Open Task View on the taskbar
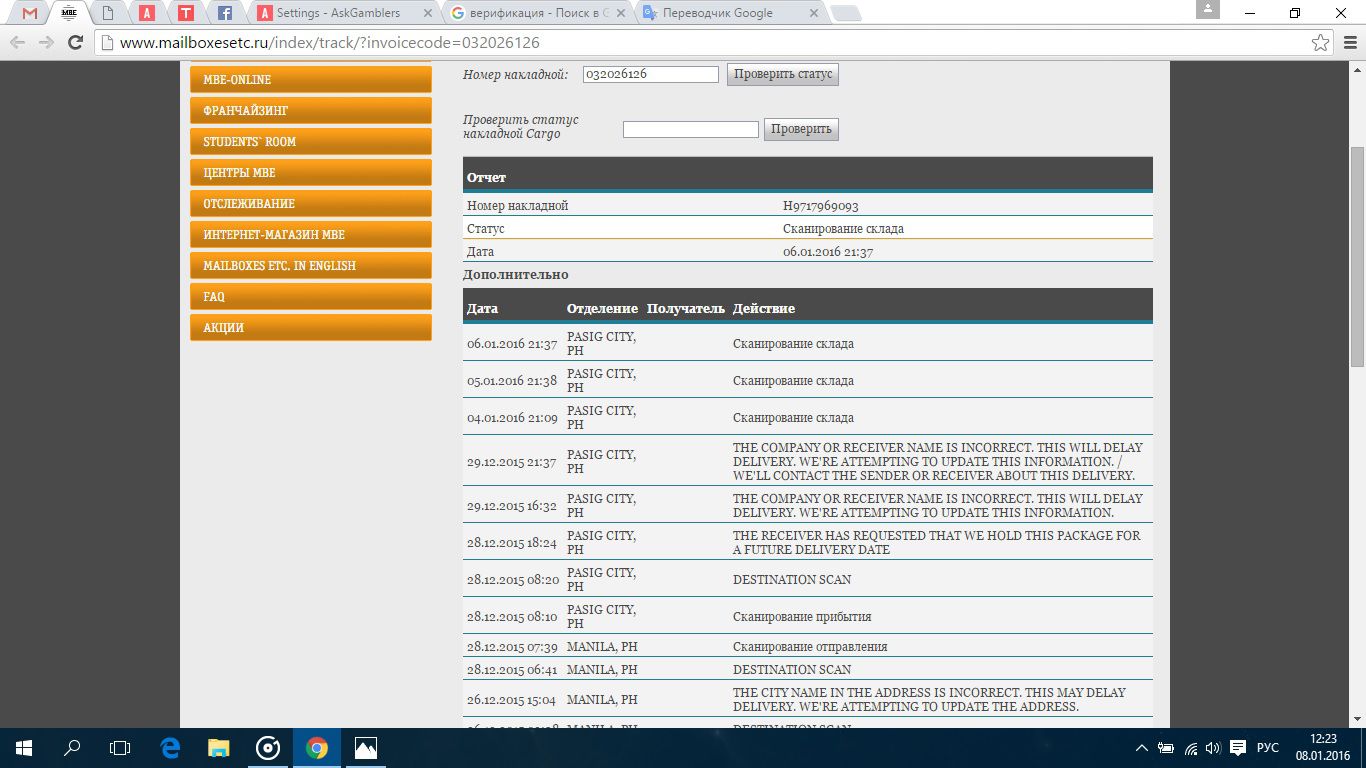1366x768 pixels. 120,748
